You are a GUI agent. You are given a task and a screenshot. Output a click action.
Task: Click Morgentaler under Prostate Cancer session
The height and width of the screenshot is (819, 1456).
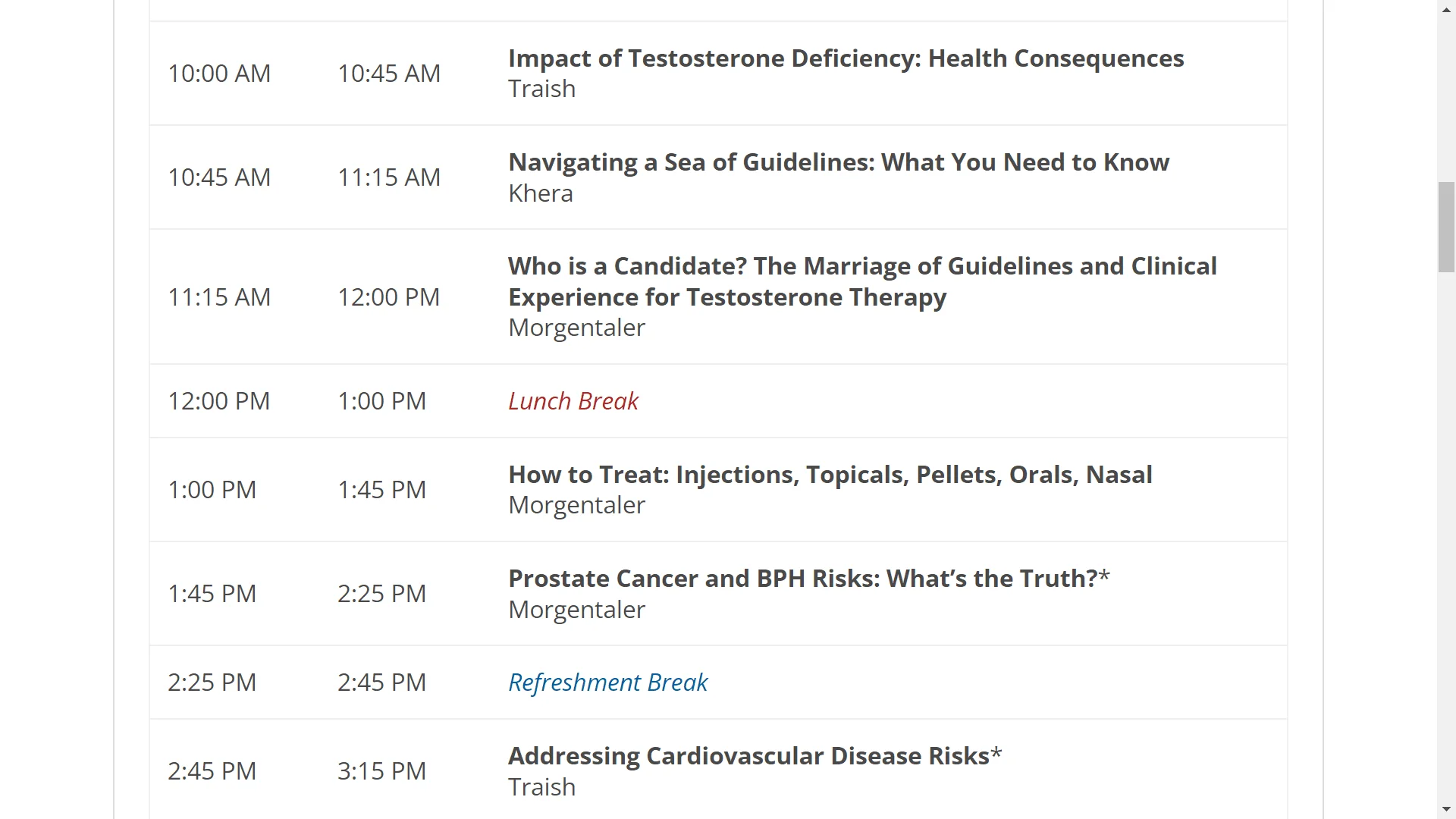pyautogui.click(x=576, y=610)
